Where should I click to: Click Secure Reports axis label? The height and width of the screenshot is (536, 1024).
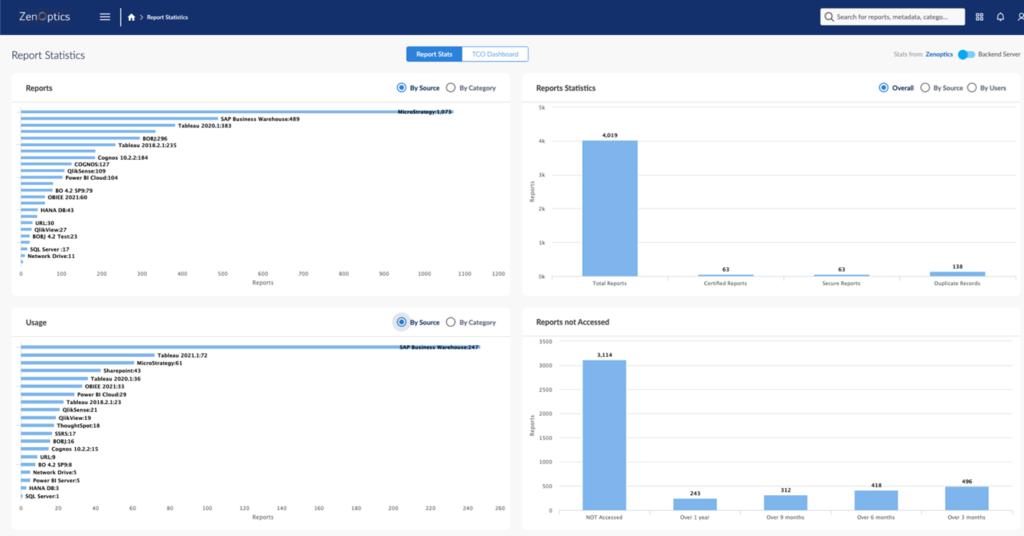(x=841, y=283)
